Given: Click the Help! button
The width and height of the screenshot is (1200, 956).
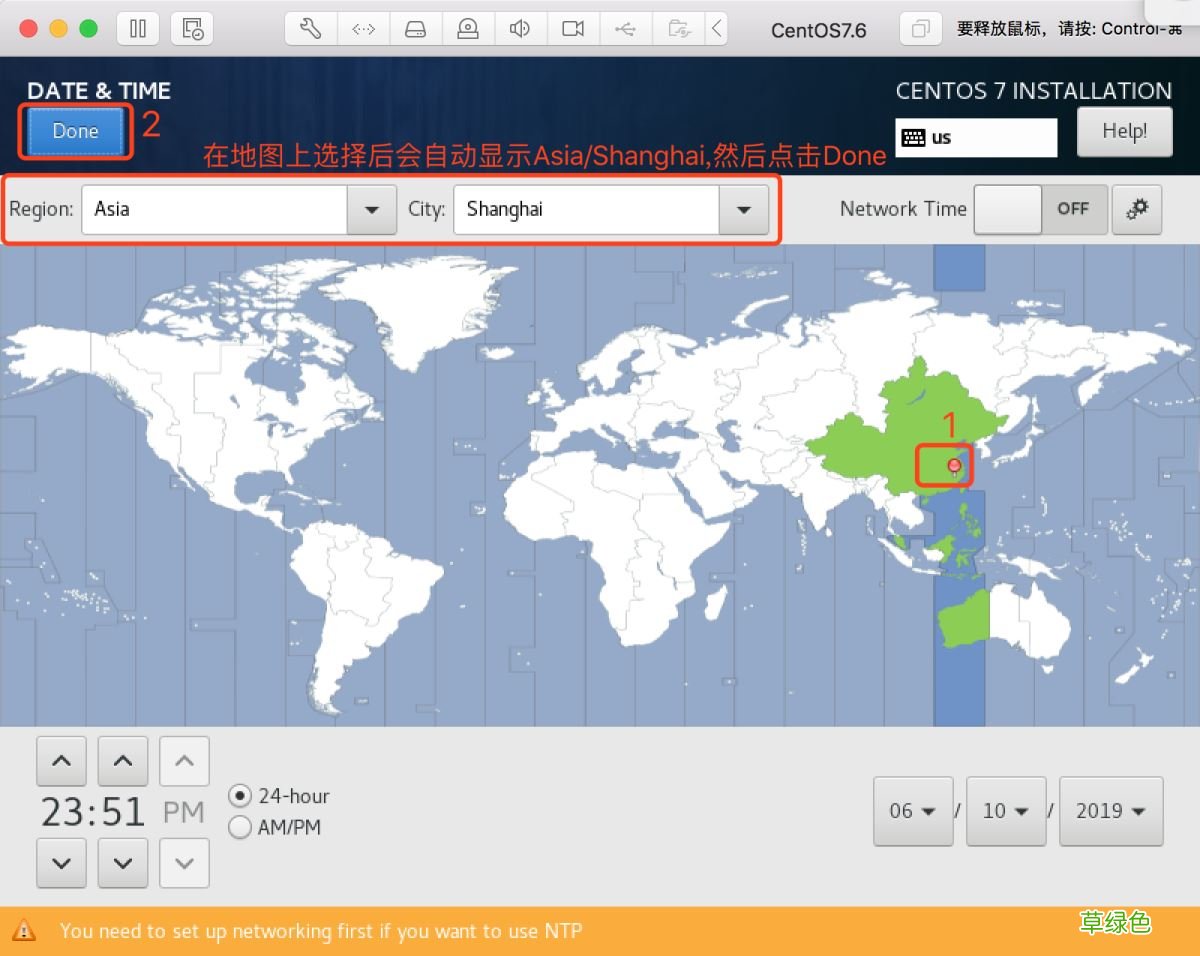Looking at the screenshot, I should (1124, 131).
